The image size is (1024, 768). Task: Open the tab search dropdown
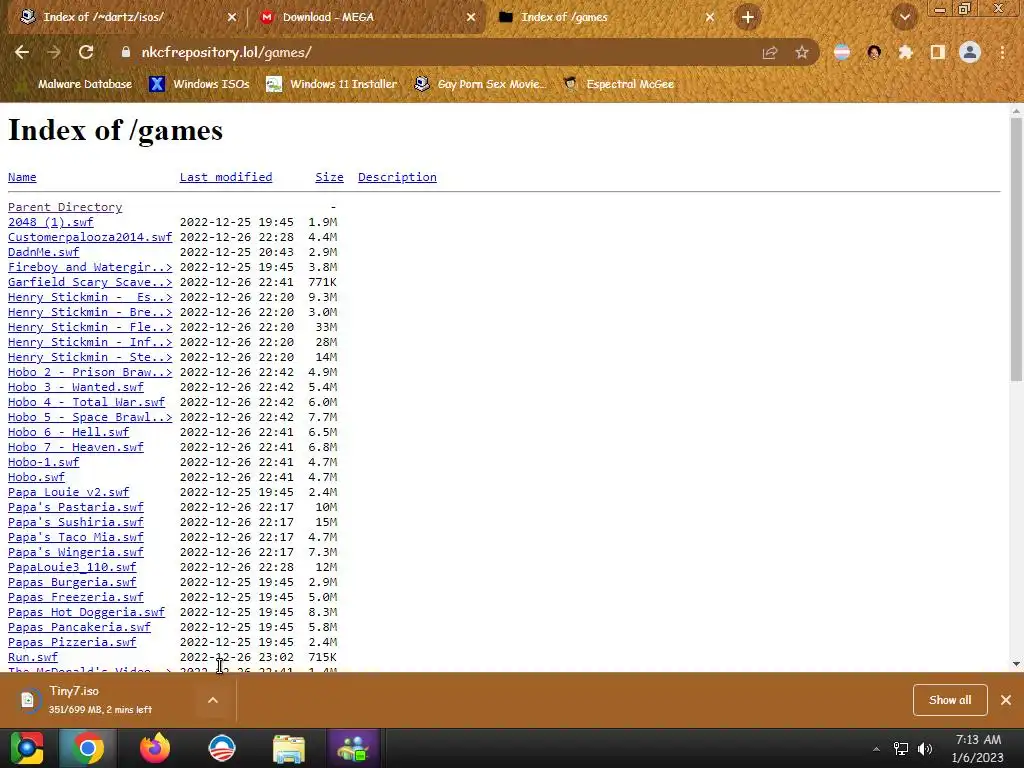pos(904,18)
